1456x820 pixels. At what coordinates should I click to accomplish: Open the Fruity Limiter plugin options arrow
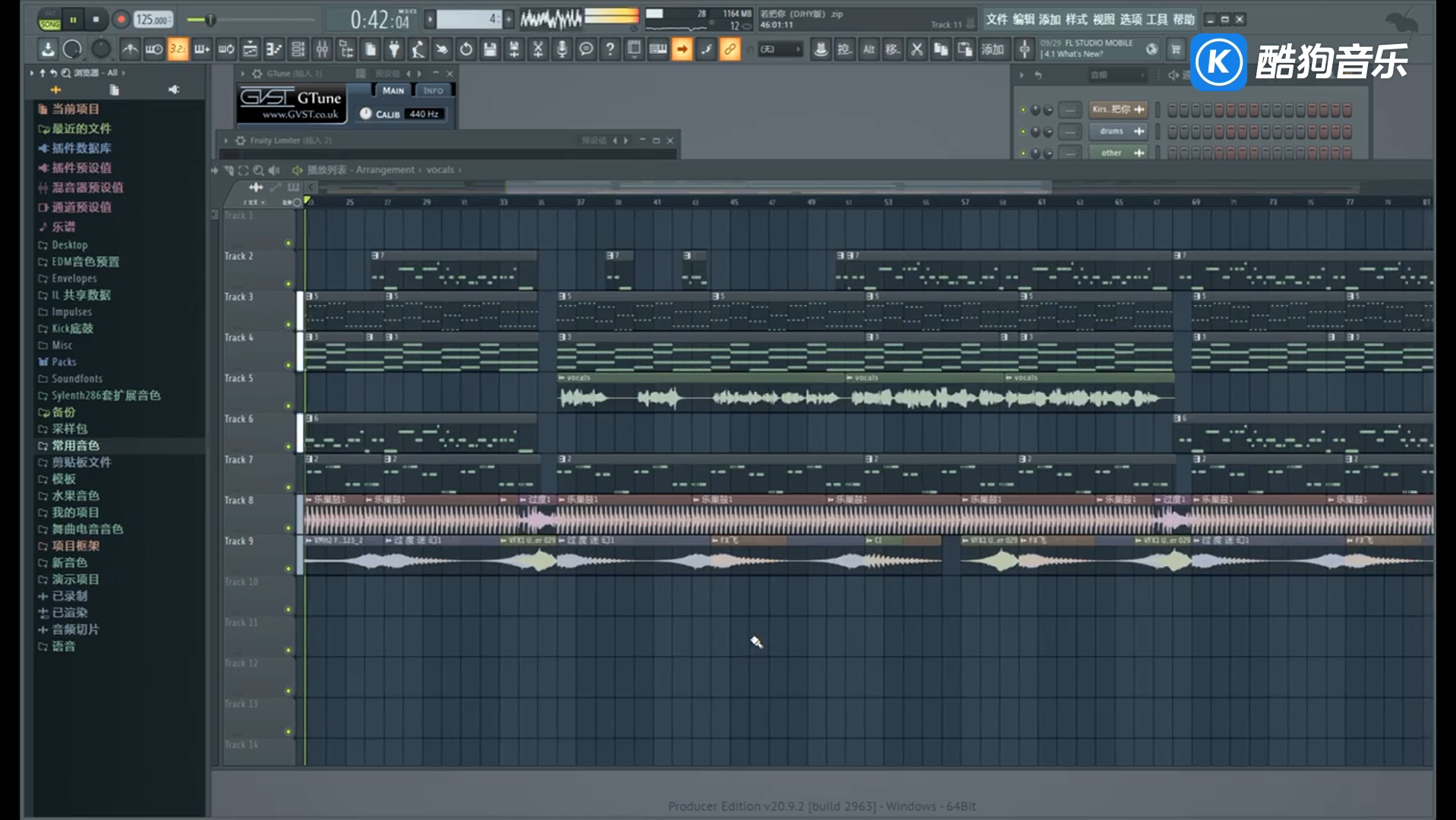[226, 140]
